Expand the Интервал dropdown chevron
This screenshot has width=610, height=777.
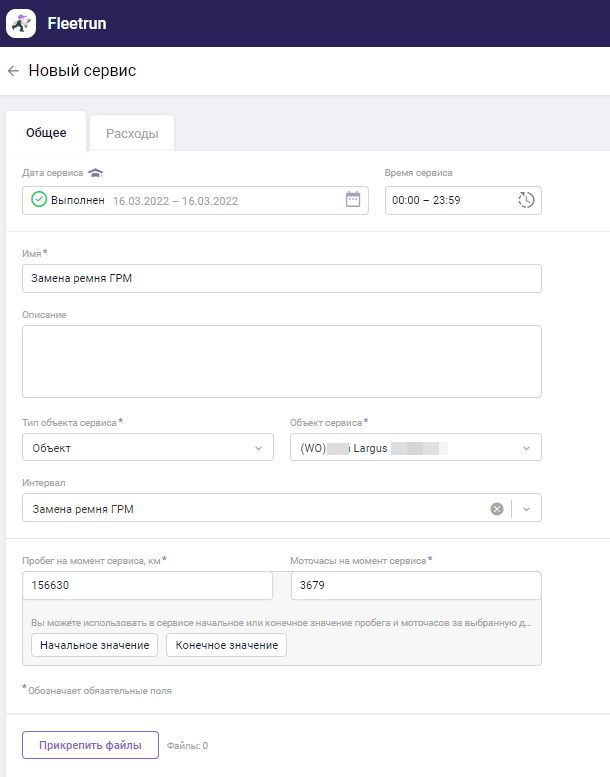527,508
